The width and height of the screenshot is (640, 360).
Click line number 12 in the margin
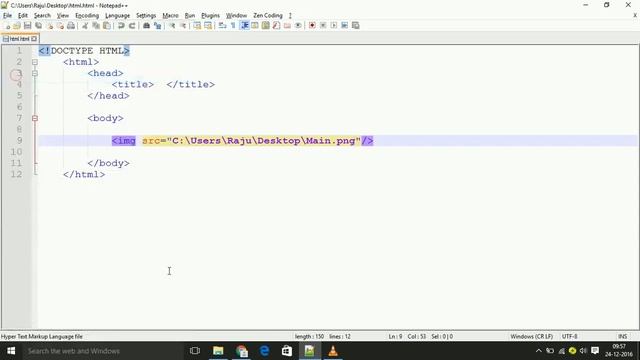tap(16, 174)
